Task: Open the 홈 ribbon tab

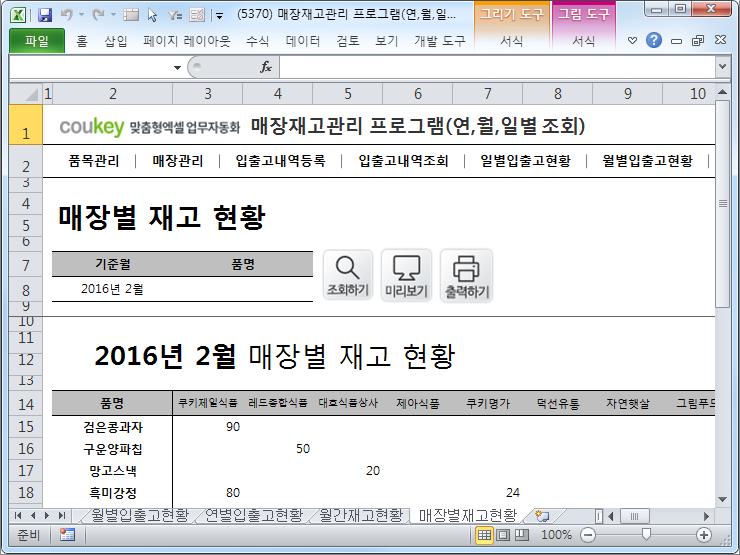Action: point(82,41)
